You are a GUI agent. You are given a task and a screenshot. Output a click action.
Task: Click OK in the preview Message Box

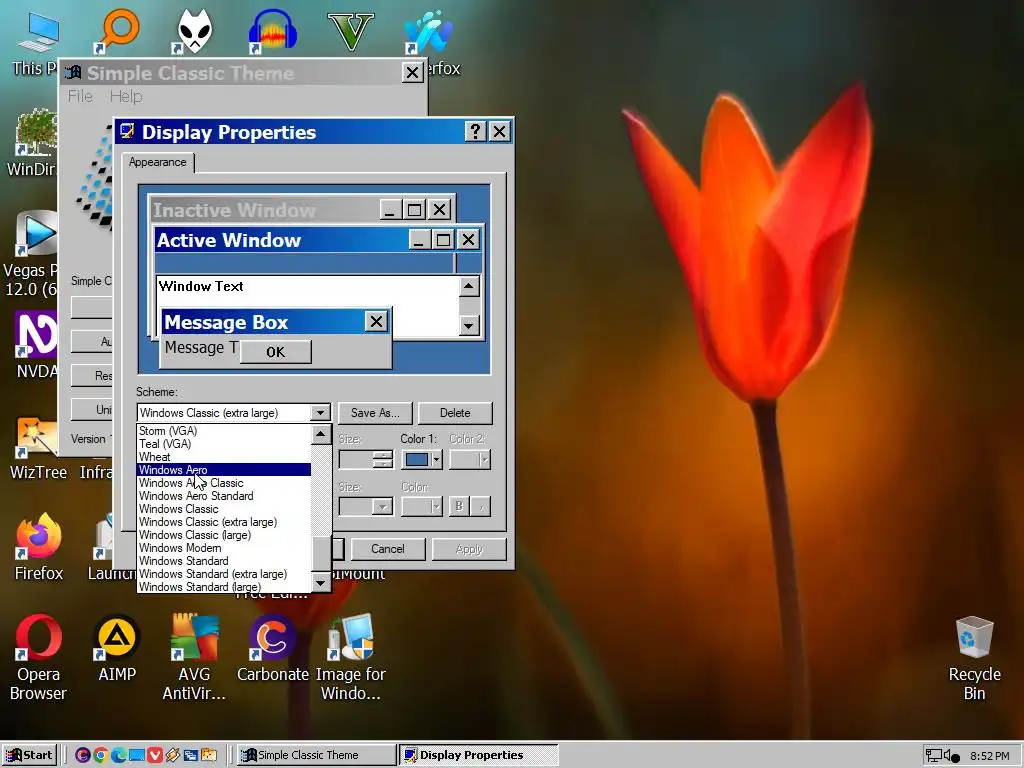click(276, 352)
